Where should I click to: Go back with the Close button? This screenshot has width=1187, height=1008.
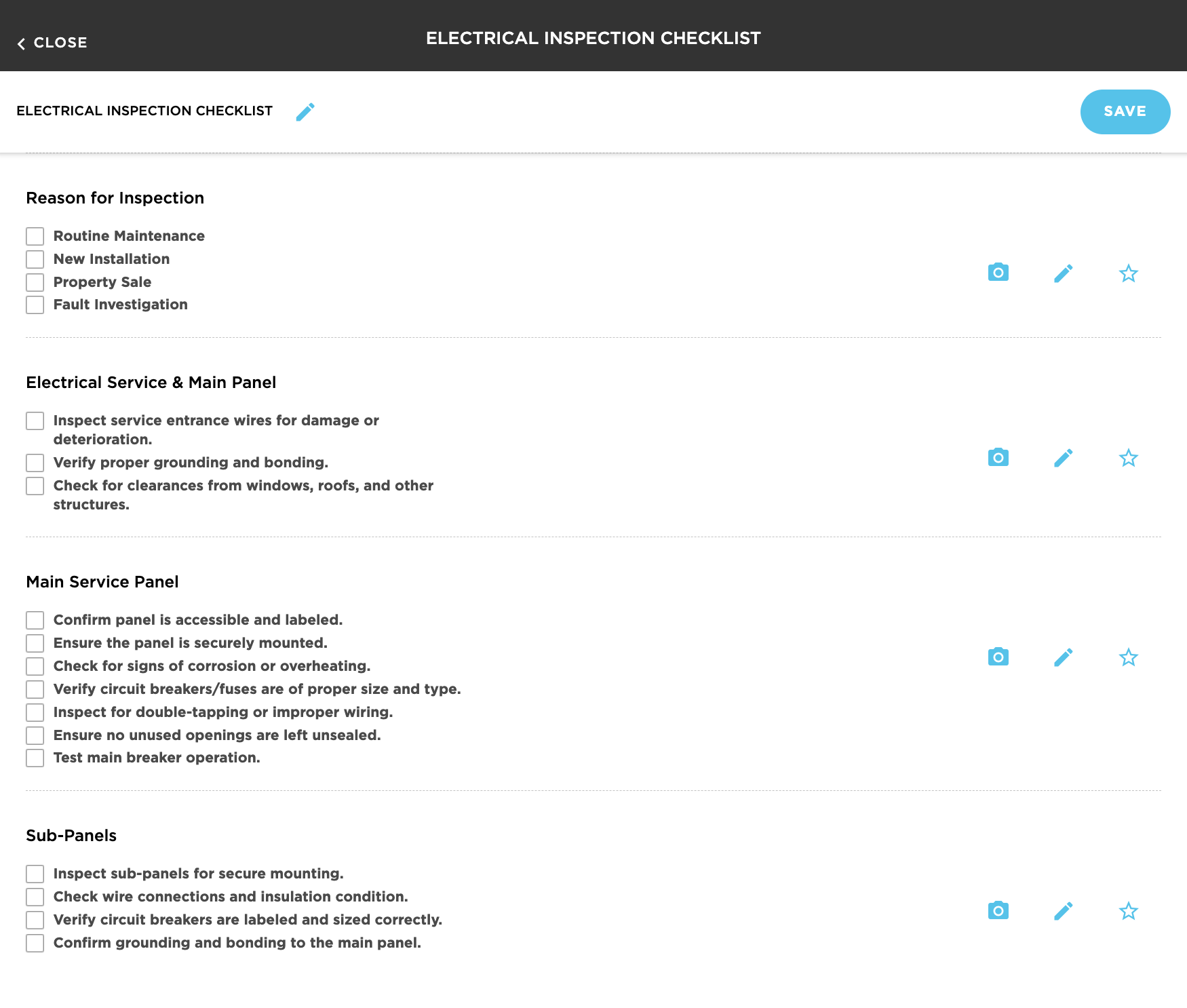coord(52,43)
